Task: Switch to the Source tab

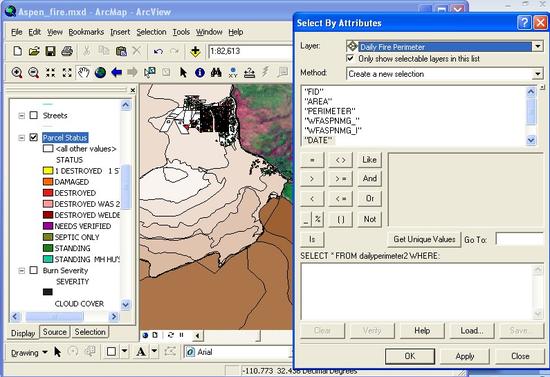Action: point(55,332)
